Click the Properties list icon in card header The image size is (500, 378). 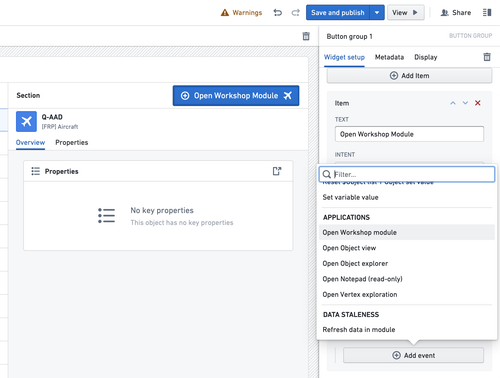click(x=36, y=171)
